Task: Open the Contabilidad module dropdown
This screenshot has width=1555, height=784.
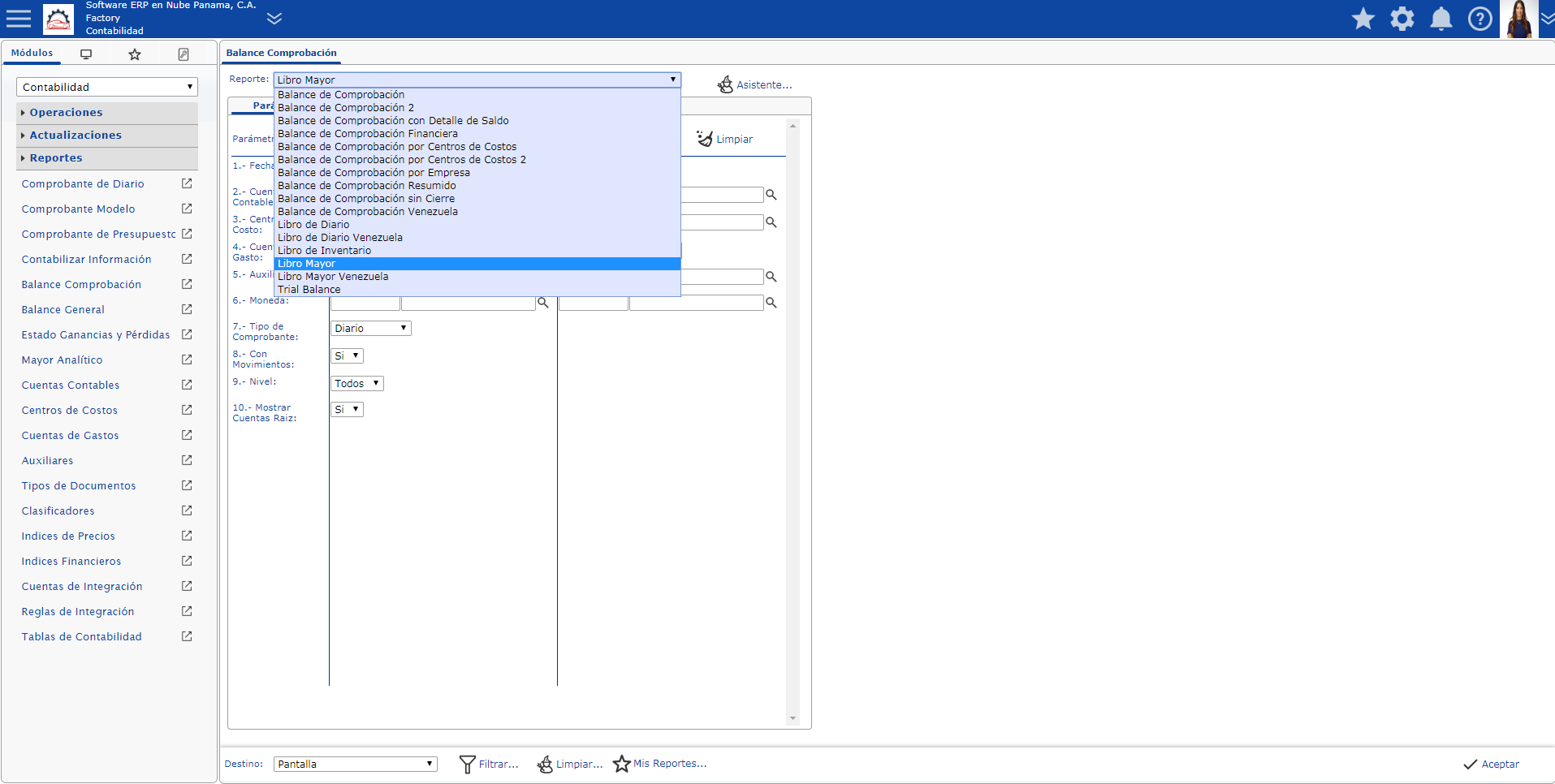Action: click(107, 87)
